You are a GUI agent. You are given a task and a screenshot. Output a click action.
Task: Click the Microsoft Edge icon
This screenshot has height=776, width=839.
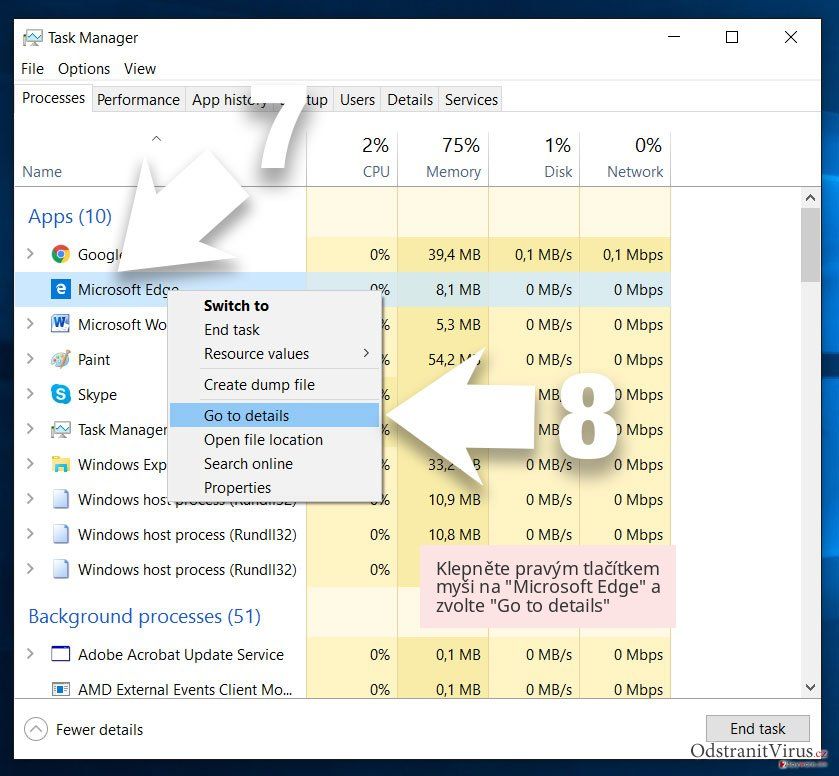click(60, 289)
